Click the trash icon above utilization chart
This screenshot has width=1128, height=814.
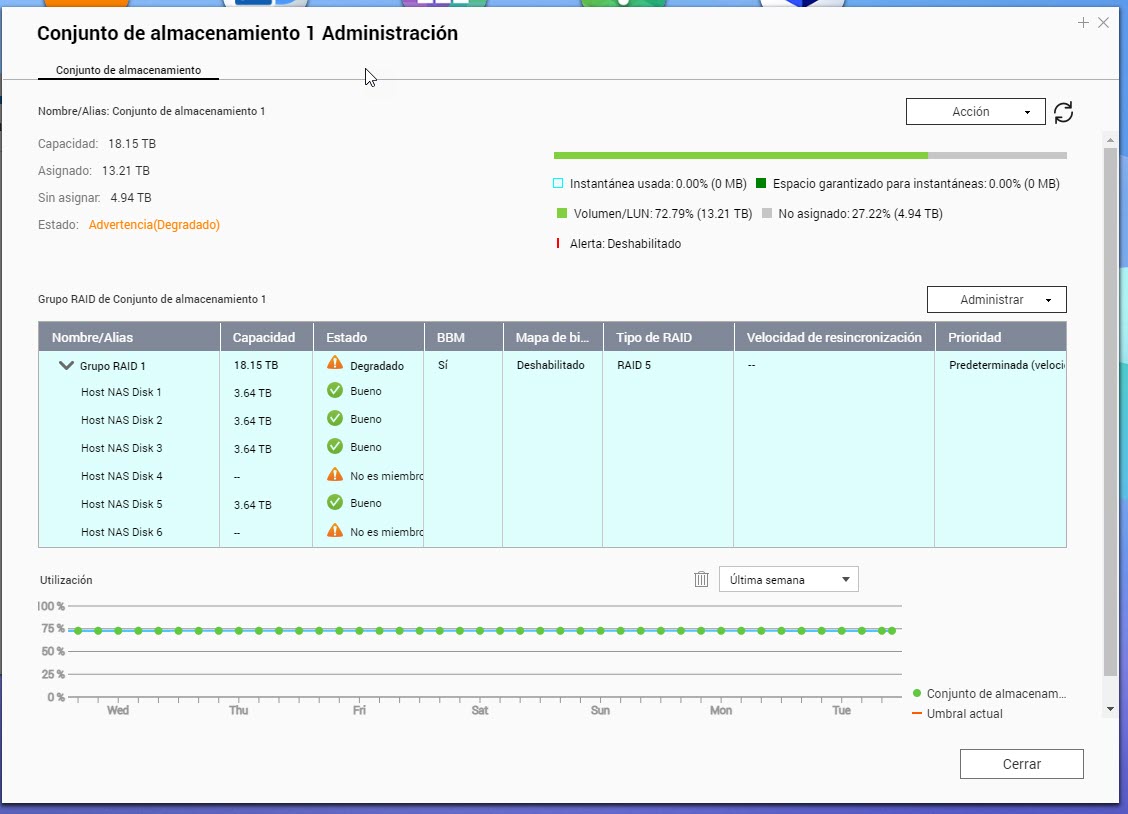(x=701, y=579)
